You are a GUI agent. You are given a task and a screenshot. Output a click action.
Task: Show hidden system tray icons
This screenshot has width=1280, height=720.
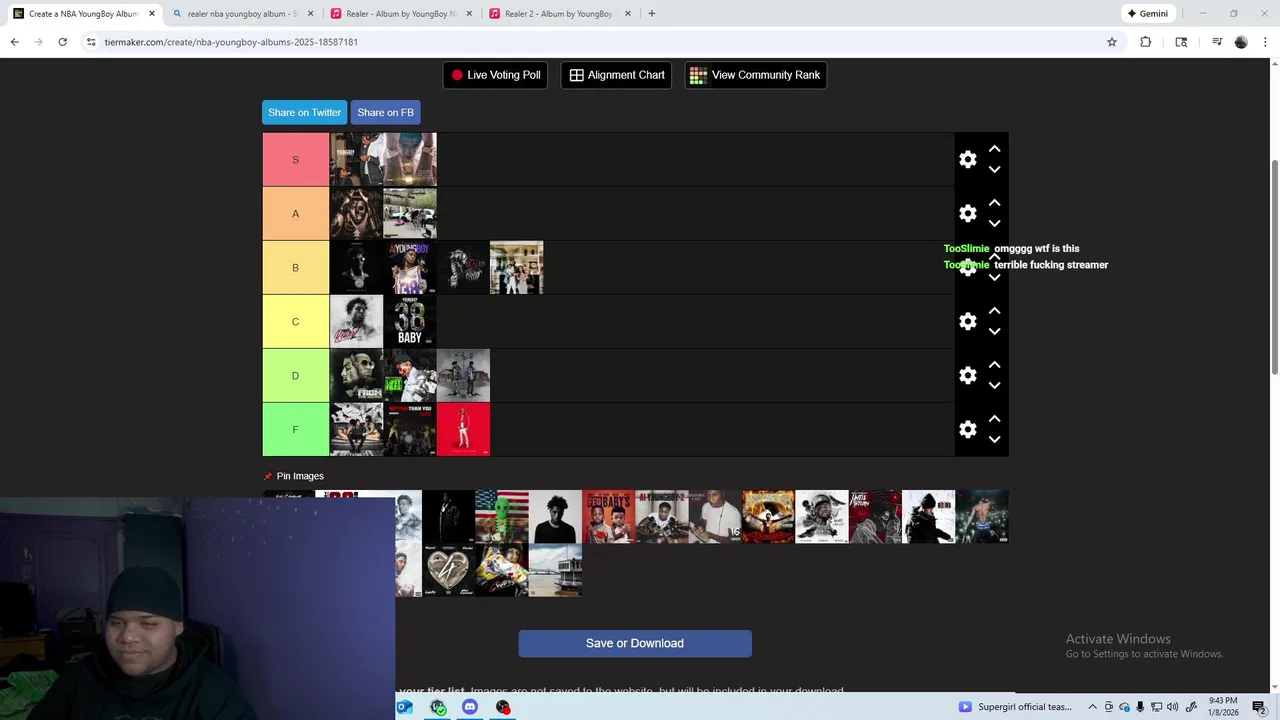[1092, 707]
